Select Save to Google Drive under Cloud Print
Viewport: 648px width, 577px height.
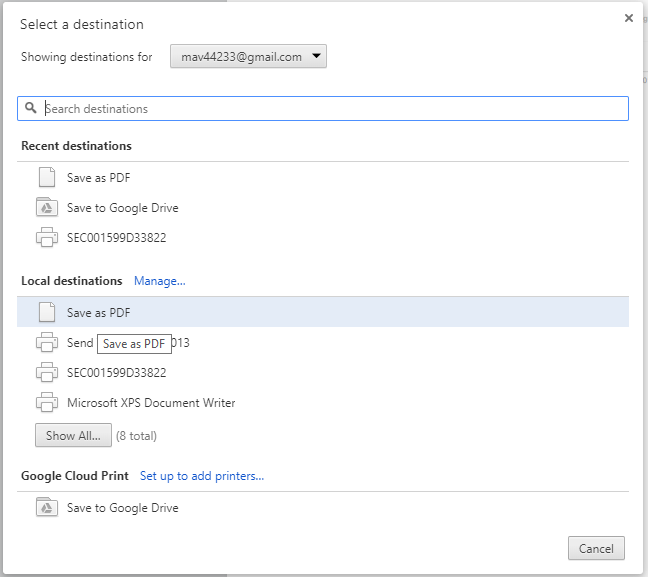point(122,508)
